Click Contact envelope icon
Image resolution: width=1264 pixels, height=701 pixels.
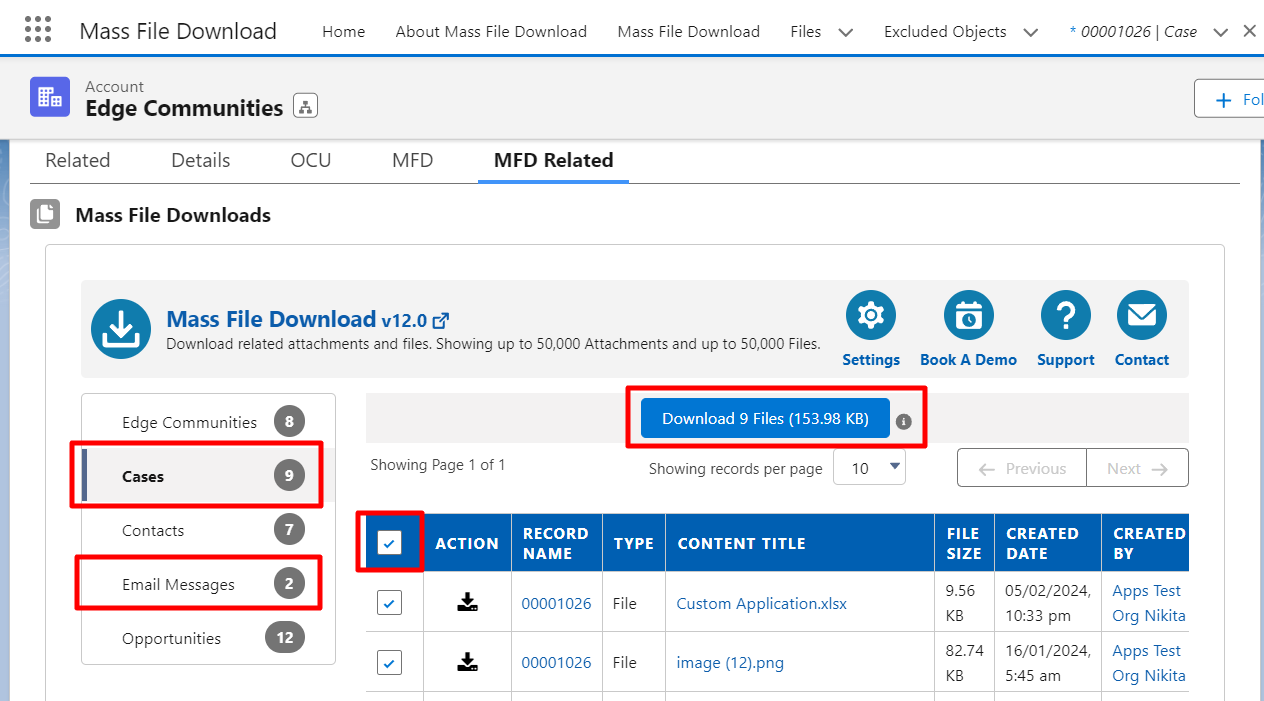click(1141, 316)
